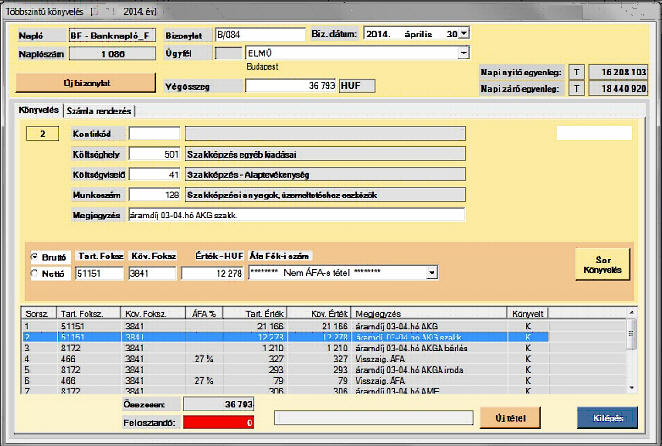
Task: Switch to the Számla rendezés tab
Action: pos(99,111)
